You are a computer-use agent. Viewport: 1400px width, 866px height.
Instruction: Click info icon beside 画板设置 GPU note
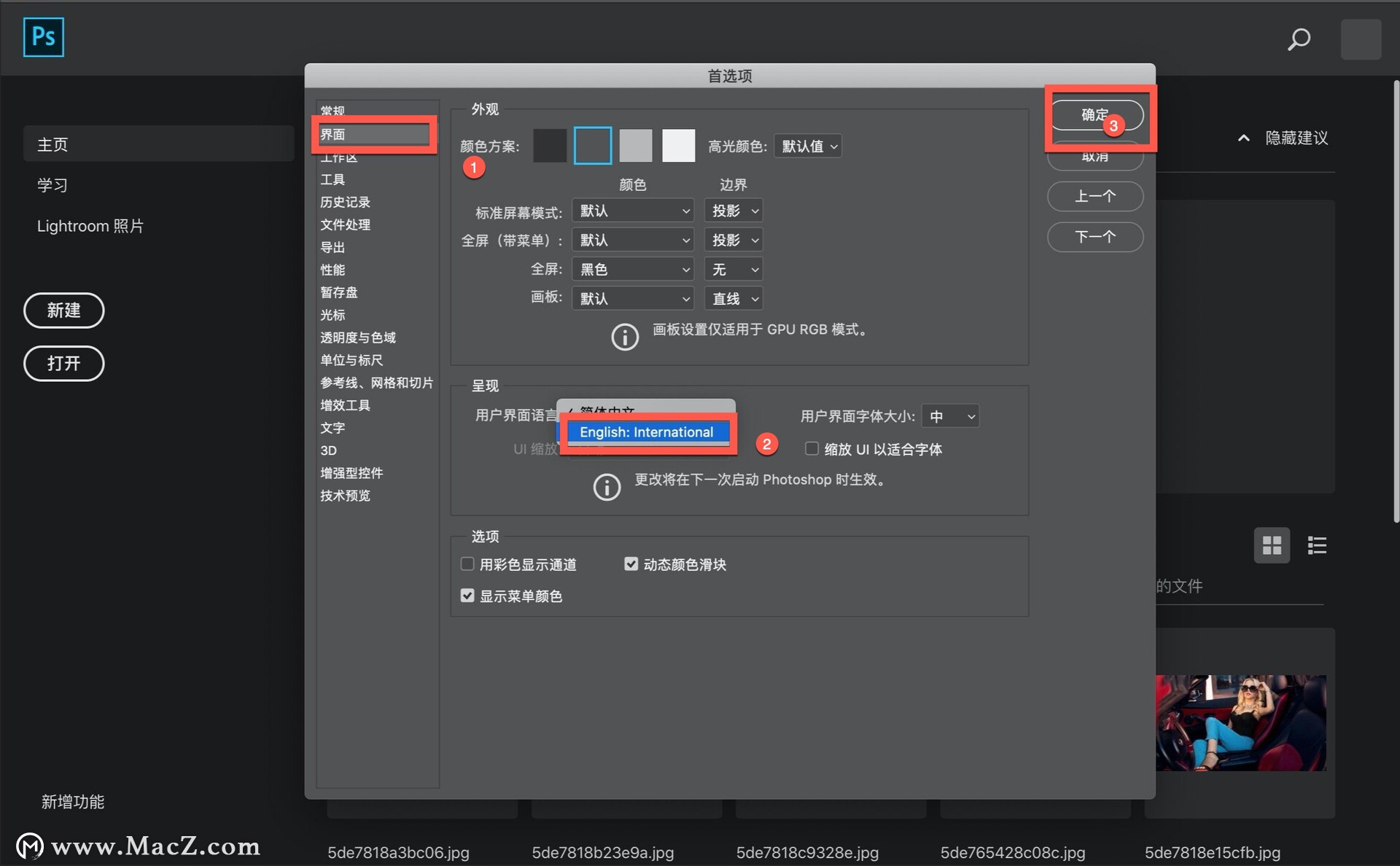click(x=625, y=337)
